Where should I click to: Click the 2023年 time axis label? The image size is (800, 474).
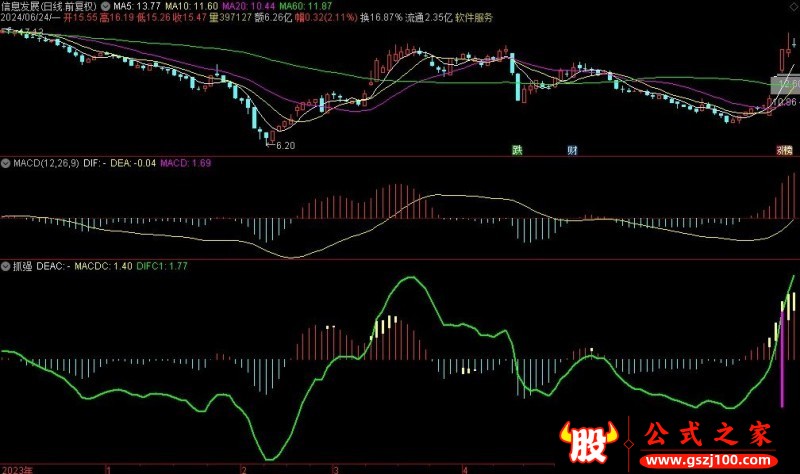coord(17,469)
